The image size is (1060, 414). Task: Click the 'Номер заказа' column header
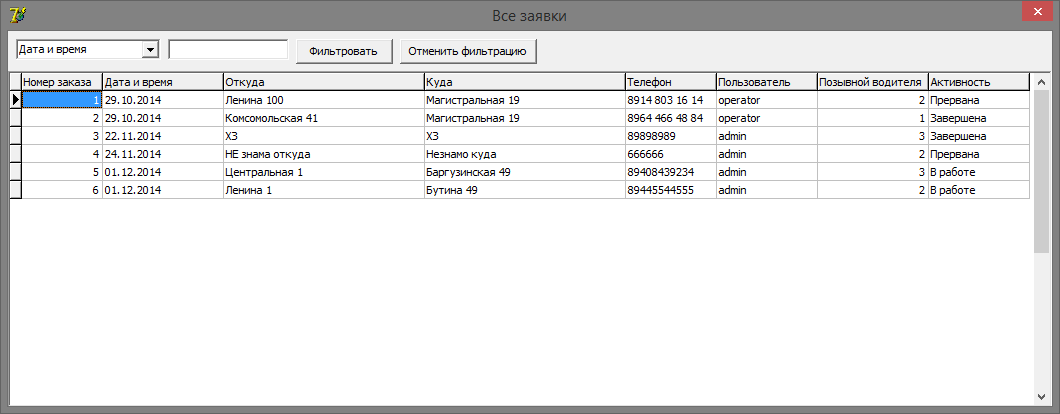(62, 82)
